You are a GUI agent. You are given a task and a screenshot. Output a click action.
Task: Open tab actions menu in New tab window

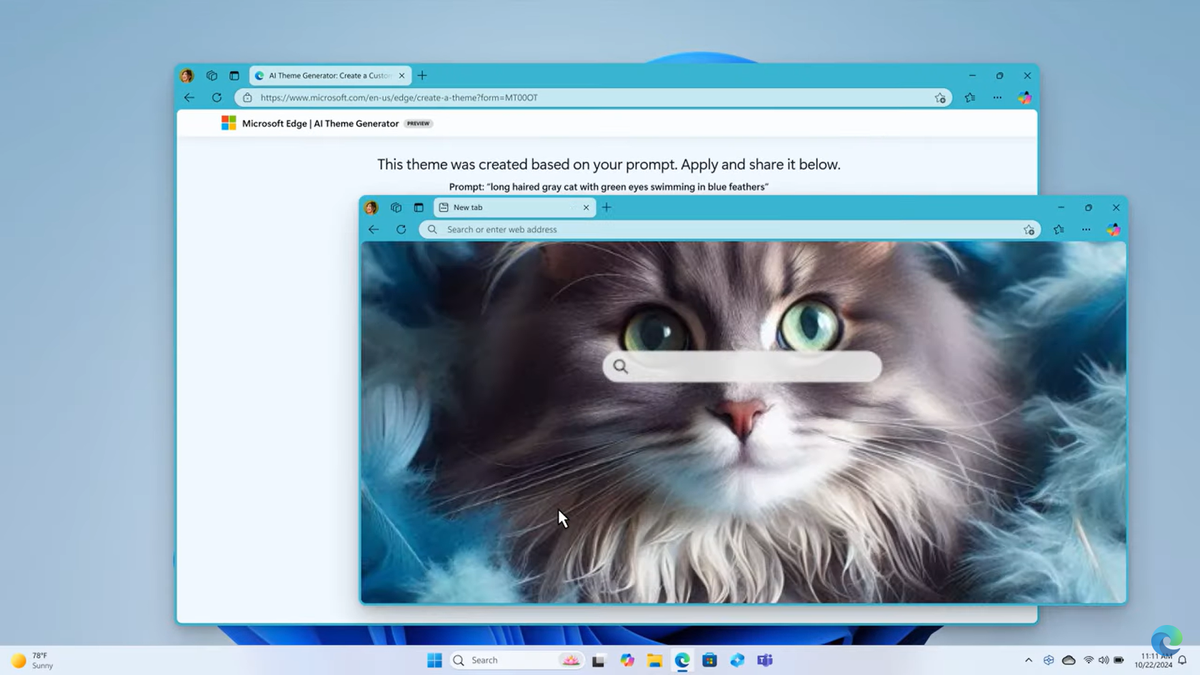pos(418,208)
